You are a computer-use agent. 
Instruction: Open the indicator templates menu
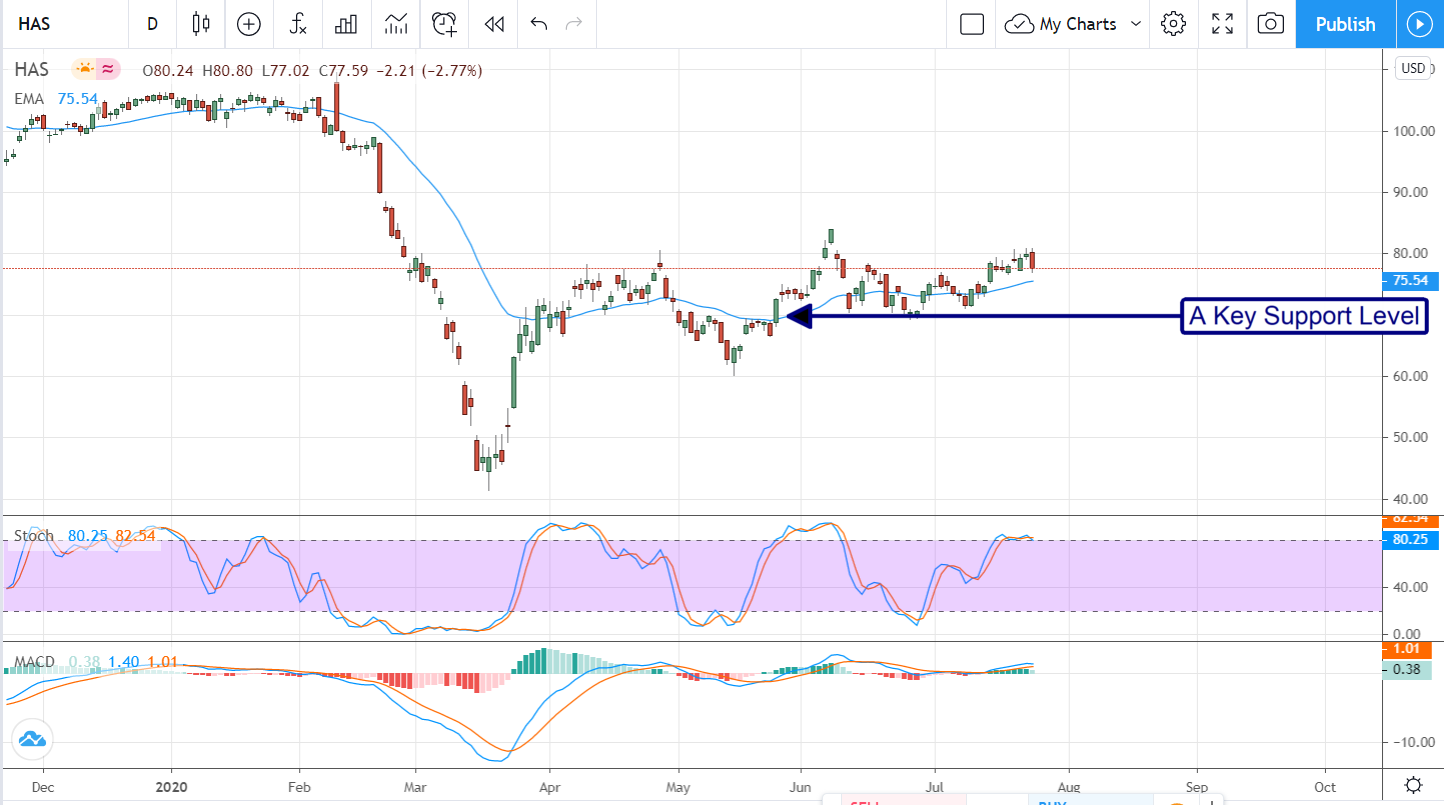(396, 24)
